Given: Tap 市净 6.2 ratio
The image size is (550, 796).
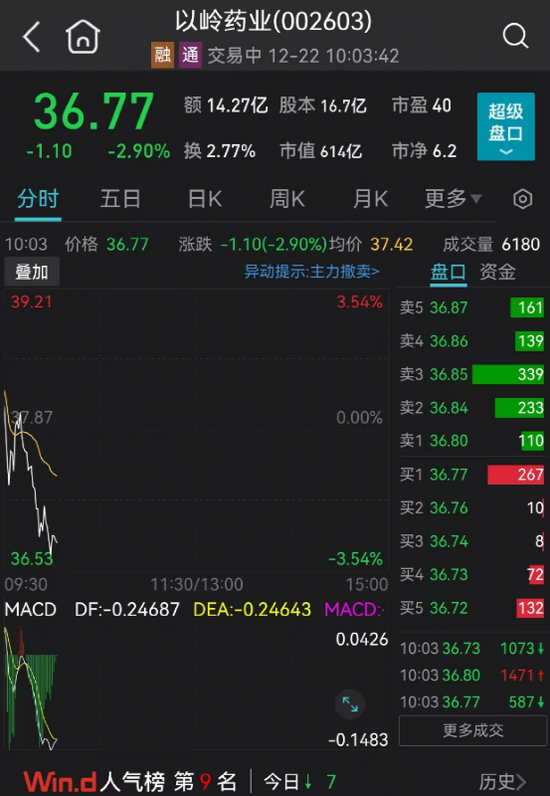Looking at the screenshot, I should point(424,151).
